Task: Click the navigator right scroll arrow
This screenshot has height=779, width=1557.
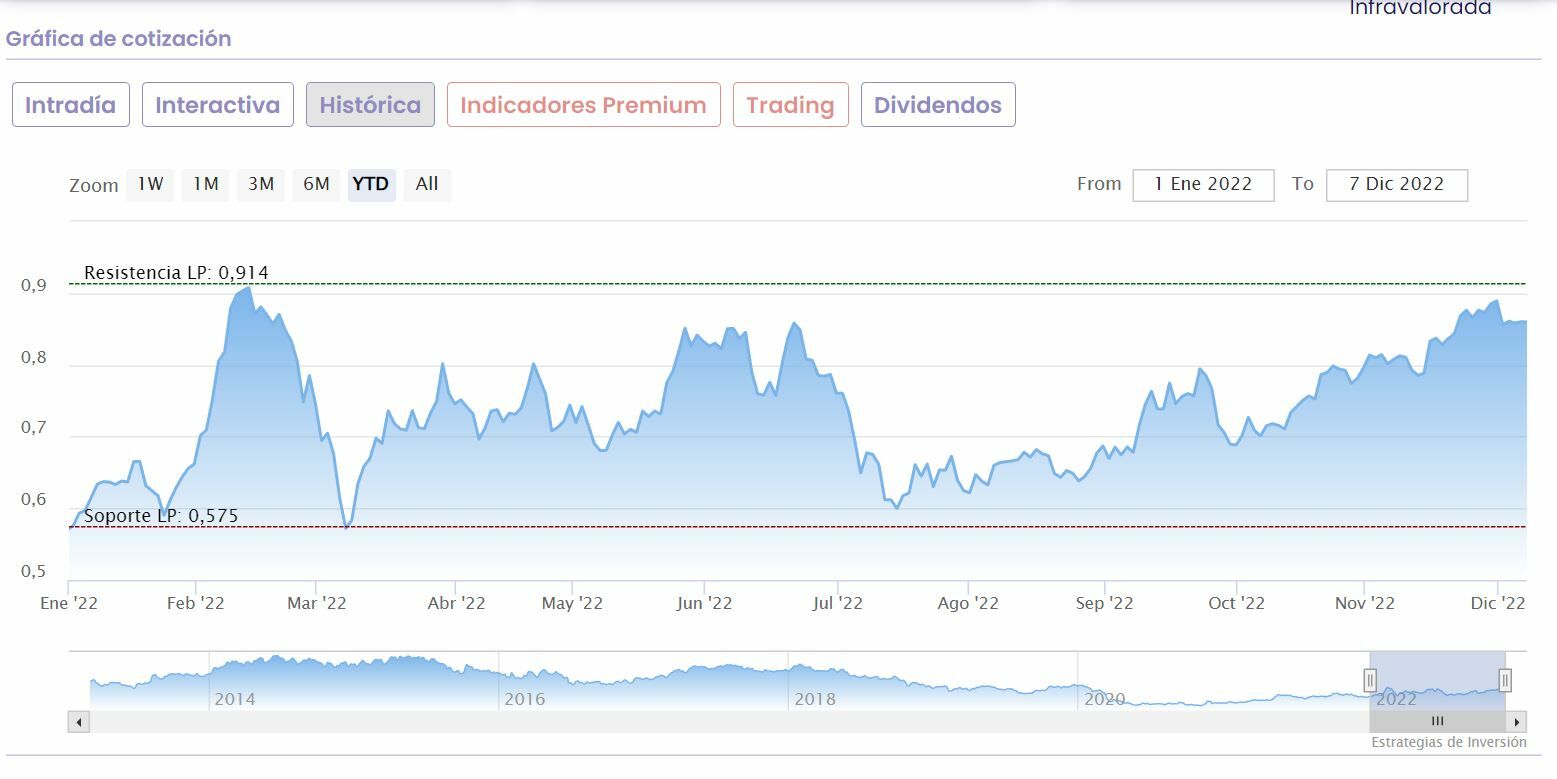Action: 1517,721
